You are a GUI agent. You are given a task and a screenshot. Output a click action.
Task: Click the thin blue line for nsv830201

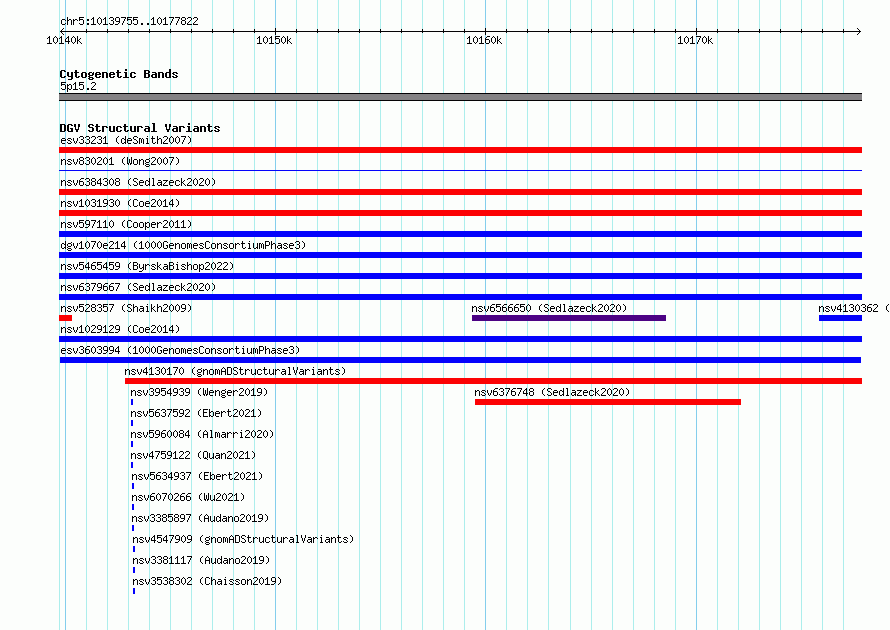coord(460,170)
